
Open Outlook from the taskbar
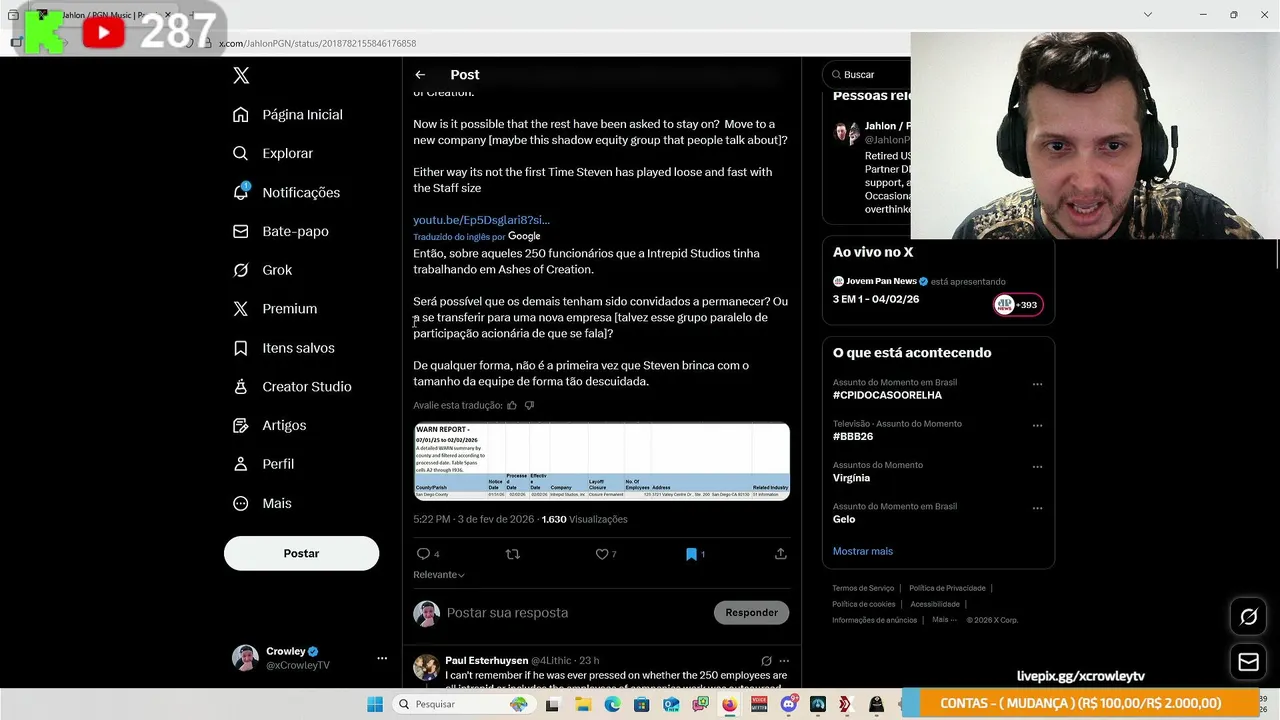pyautogui.click(x=671, y=704)
